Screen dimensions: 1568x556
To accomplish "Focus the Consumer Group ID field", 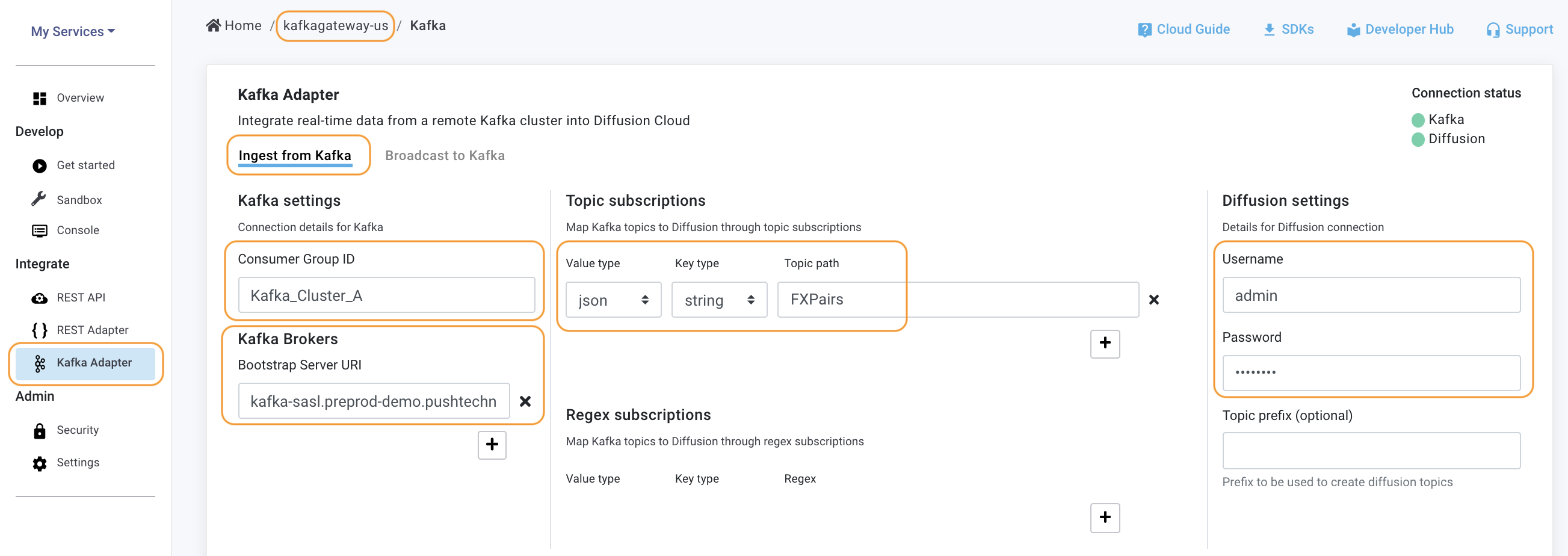I will [x=386, y=295].
